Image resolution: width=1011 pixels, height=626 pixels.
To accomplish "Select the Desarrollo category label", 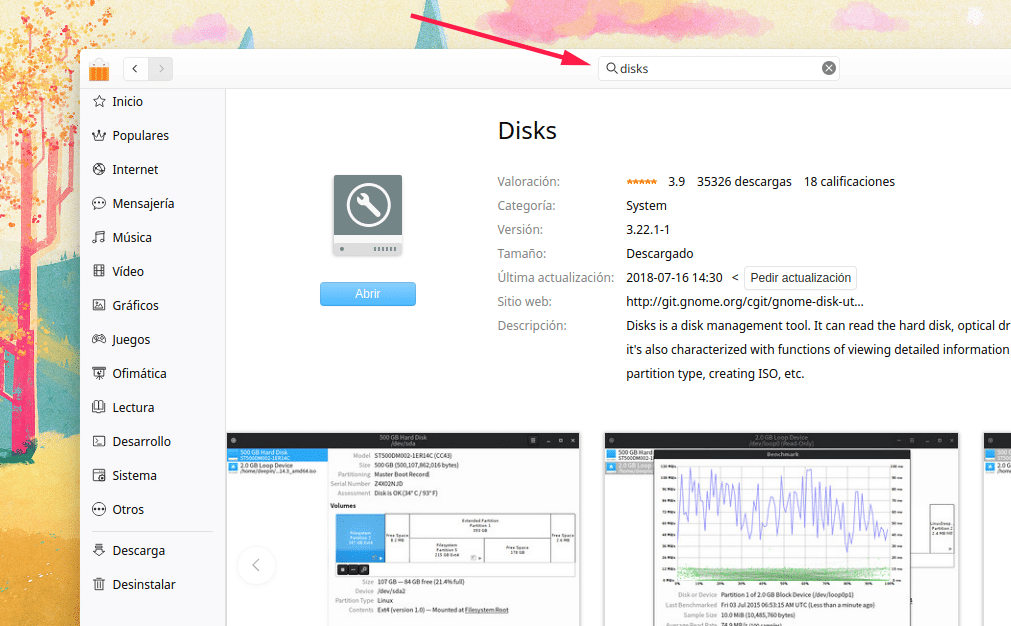I will [x=142, y=442].
